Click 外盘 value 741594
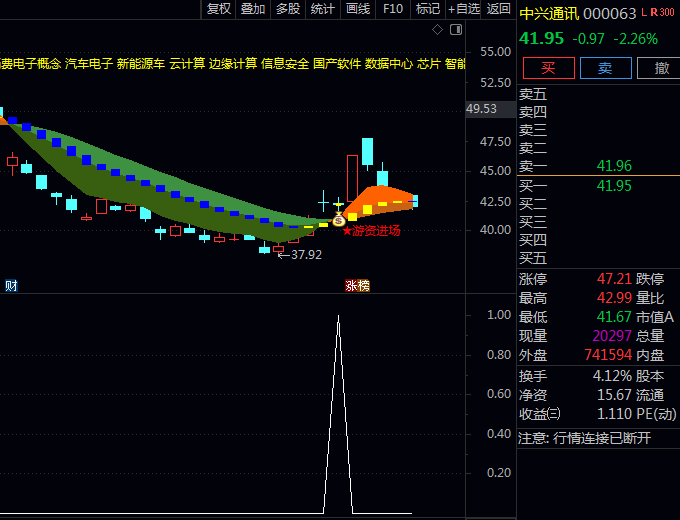 point(608,355)
